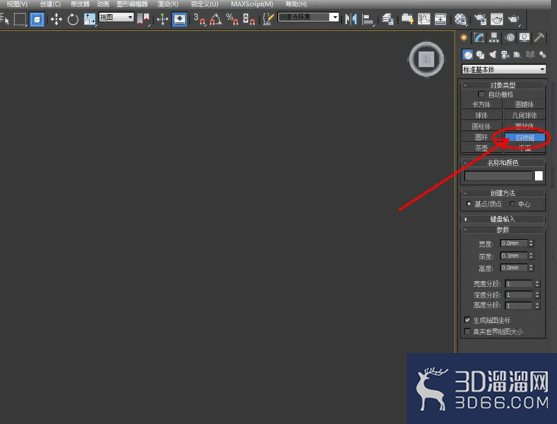557x424 pixels.
Task: Open the reference coordinate system 视图 dropdown
Action: 116,17
